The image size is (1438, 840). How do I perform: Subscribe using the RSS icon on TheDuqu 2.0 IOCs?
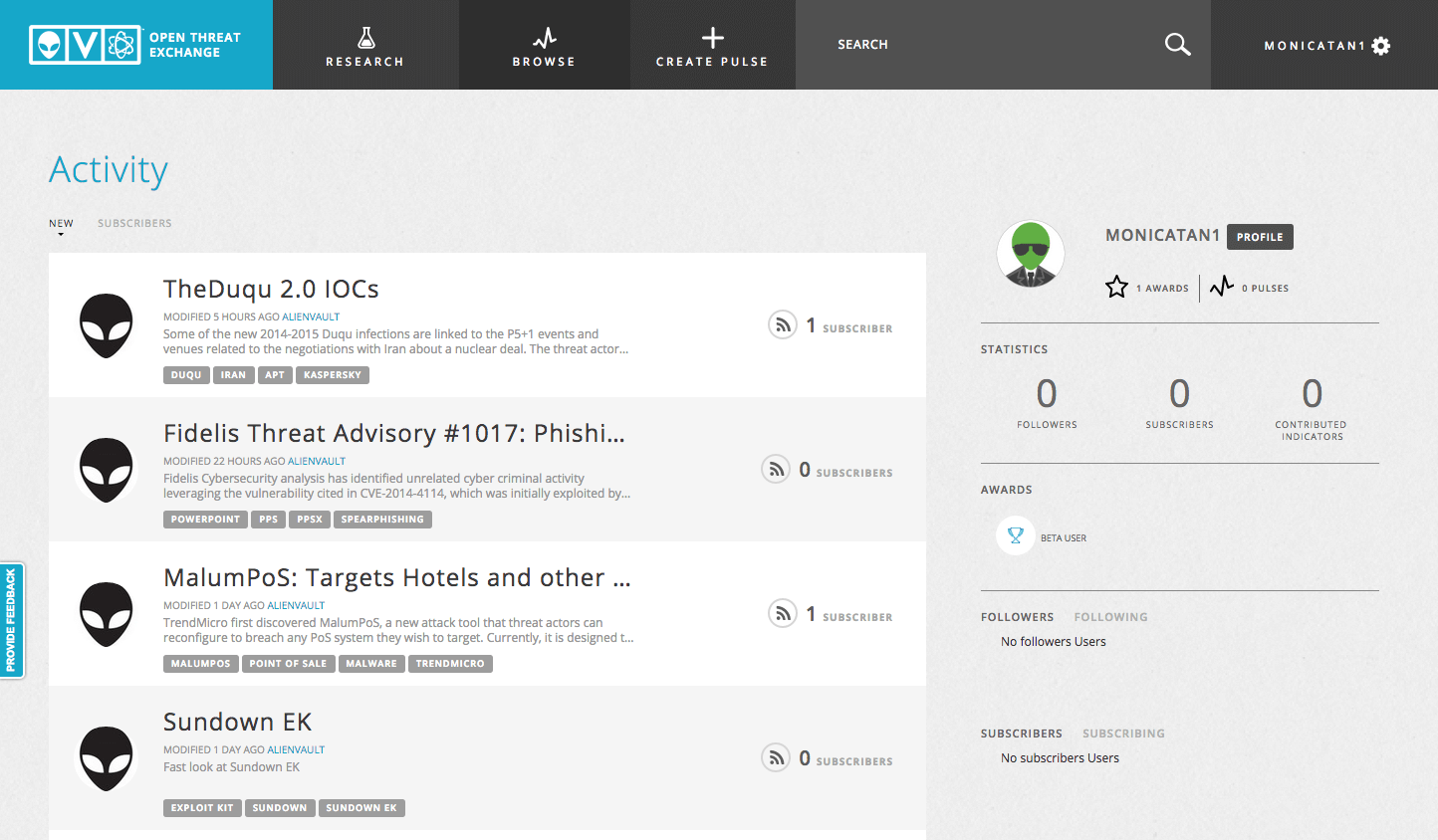click(x=783, y=324)
